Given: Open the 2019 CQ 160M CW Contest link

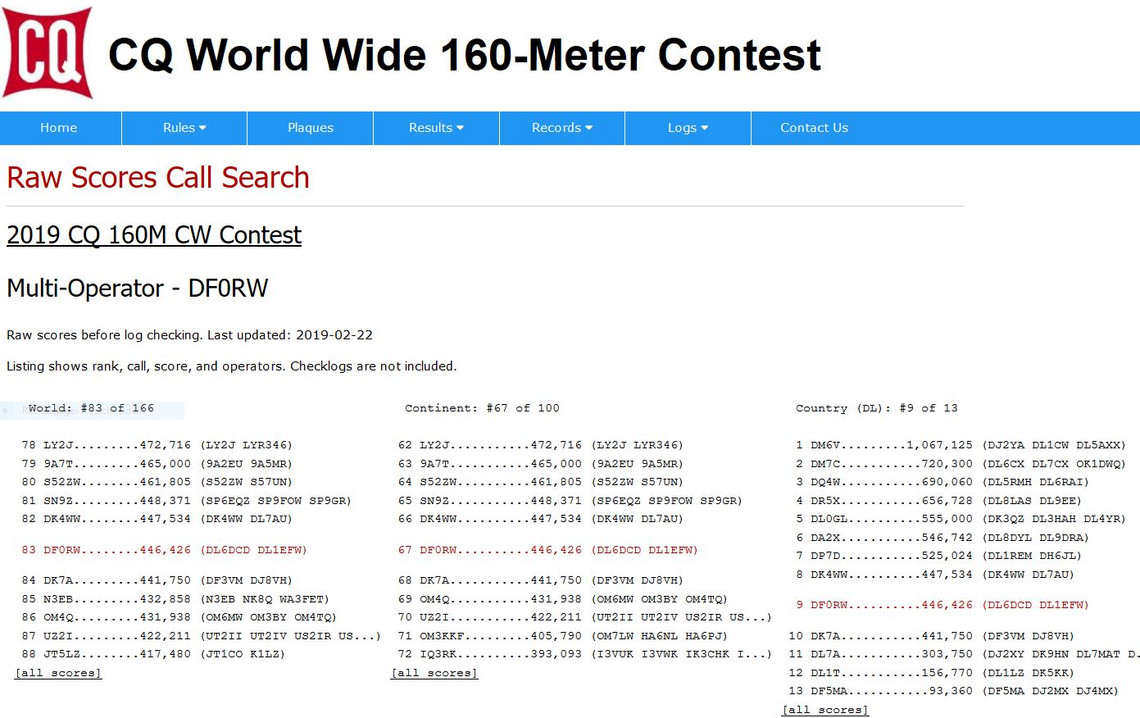Looking at the screenshot, I should point(154,235).
